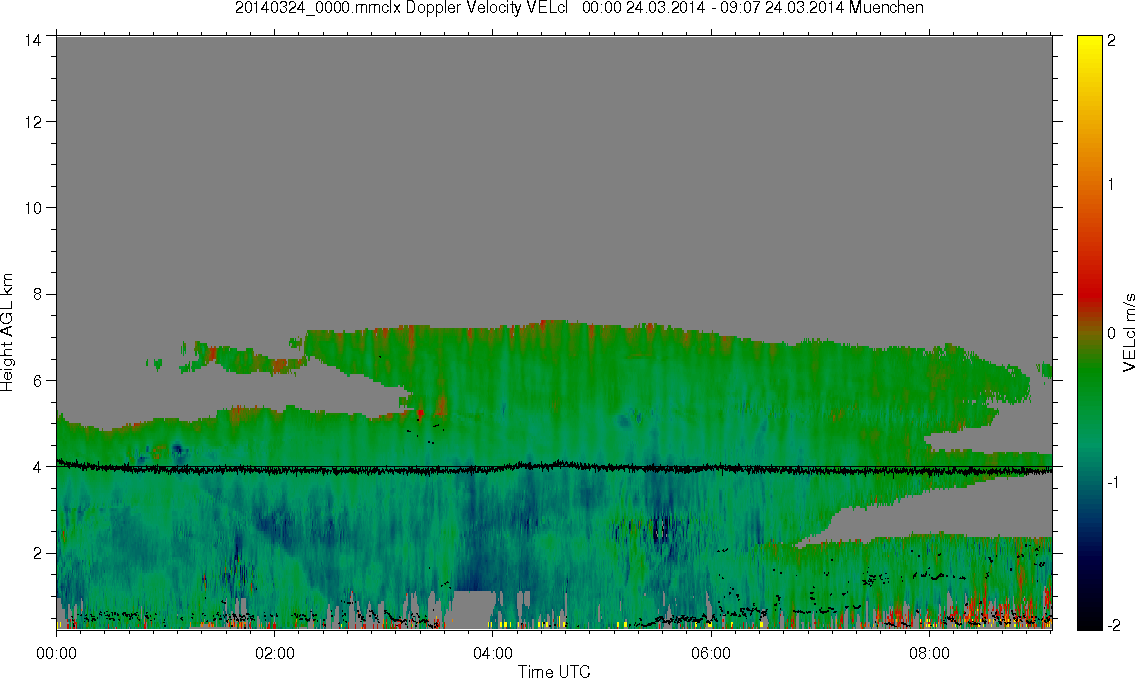Click the 06:00 time tick label
The image size is (1135, 678).
711,653
